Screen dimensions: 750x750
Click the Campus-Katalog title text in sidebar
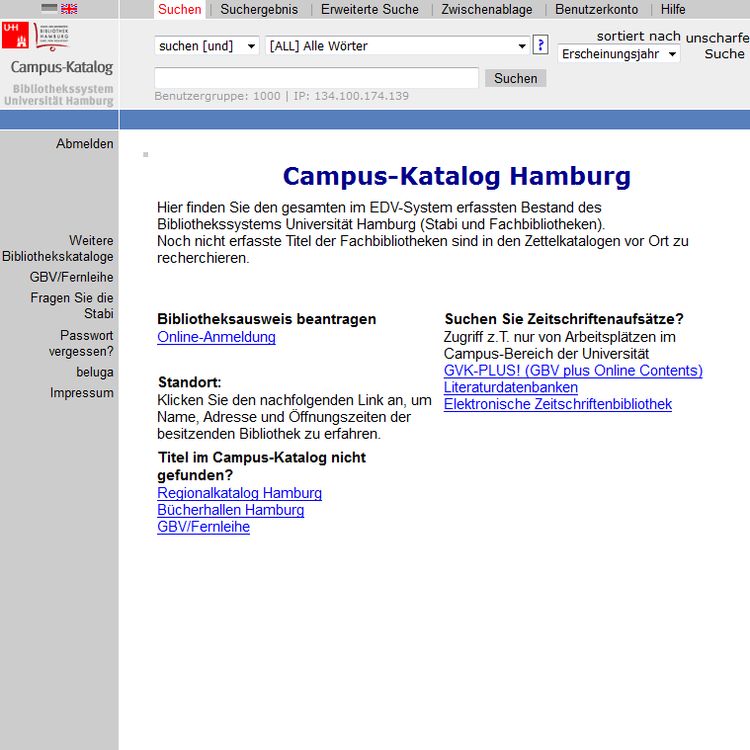(x=62, y=67)
